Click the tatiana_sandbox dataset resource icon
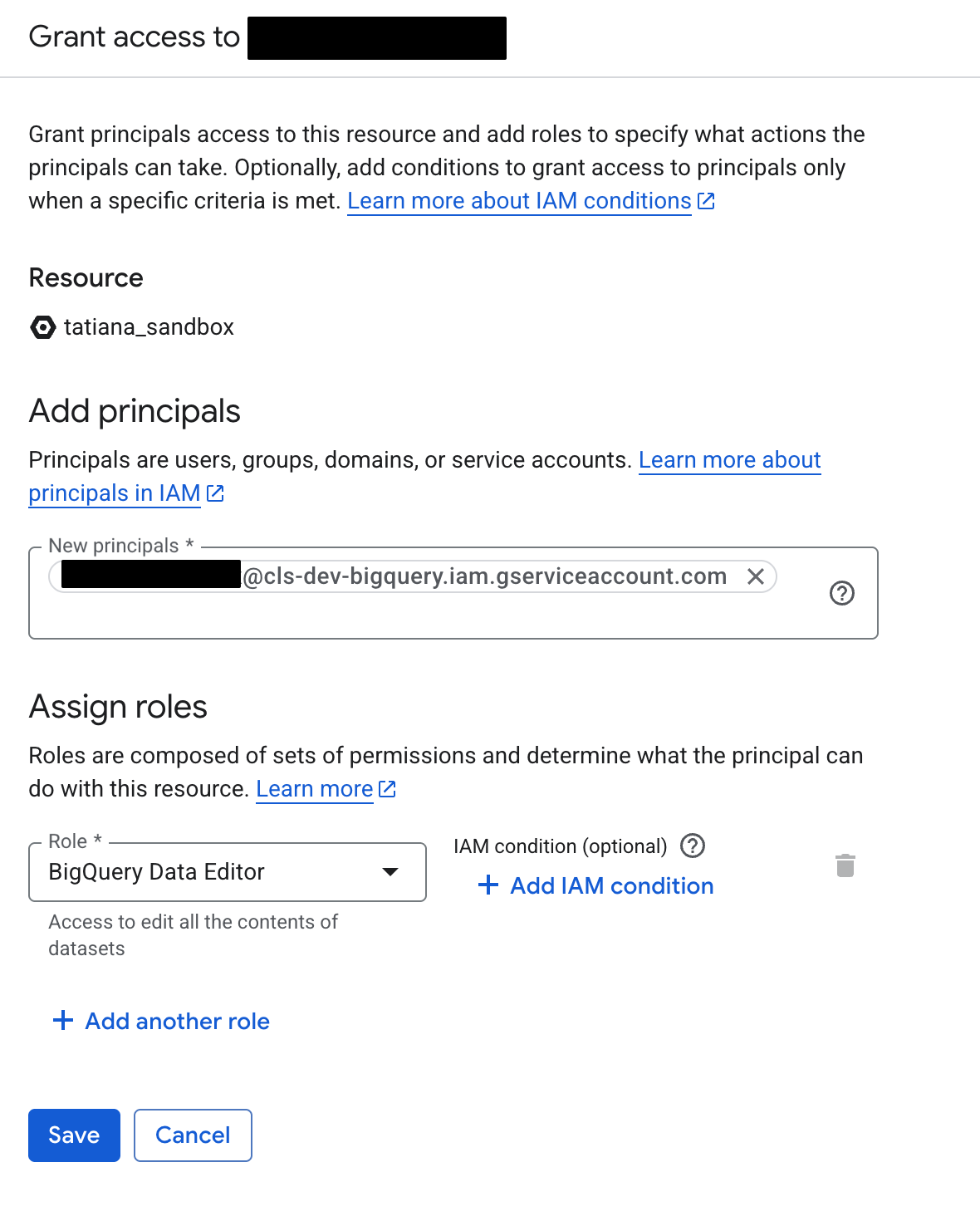This screenshot has width=980, height=1211. point(42,328)
